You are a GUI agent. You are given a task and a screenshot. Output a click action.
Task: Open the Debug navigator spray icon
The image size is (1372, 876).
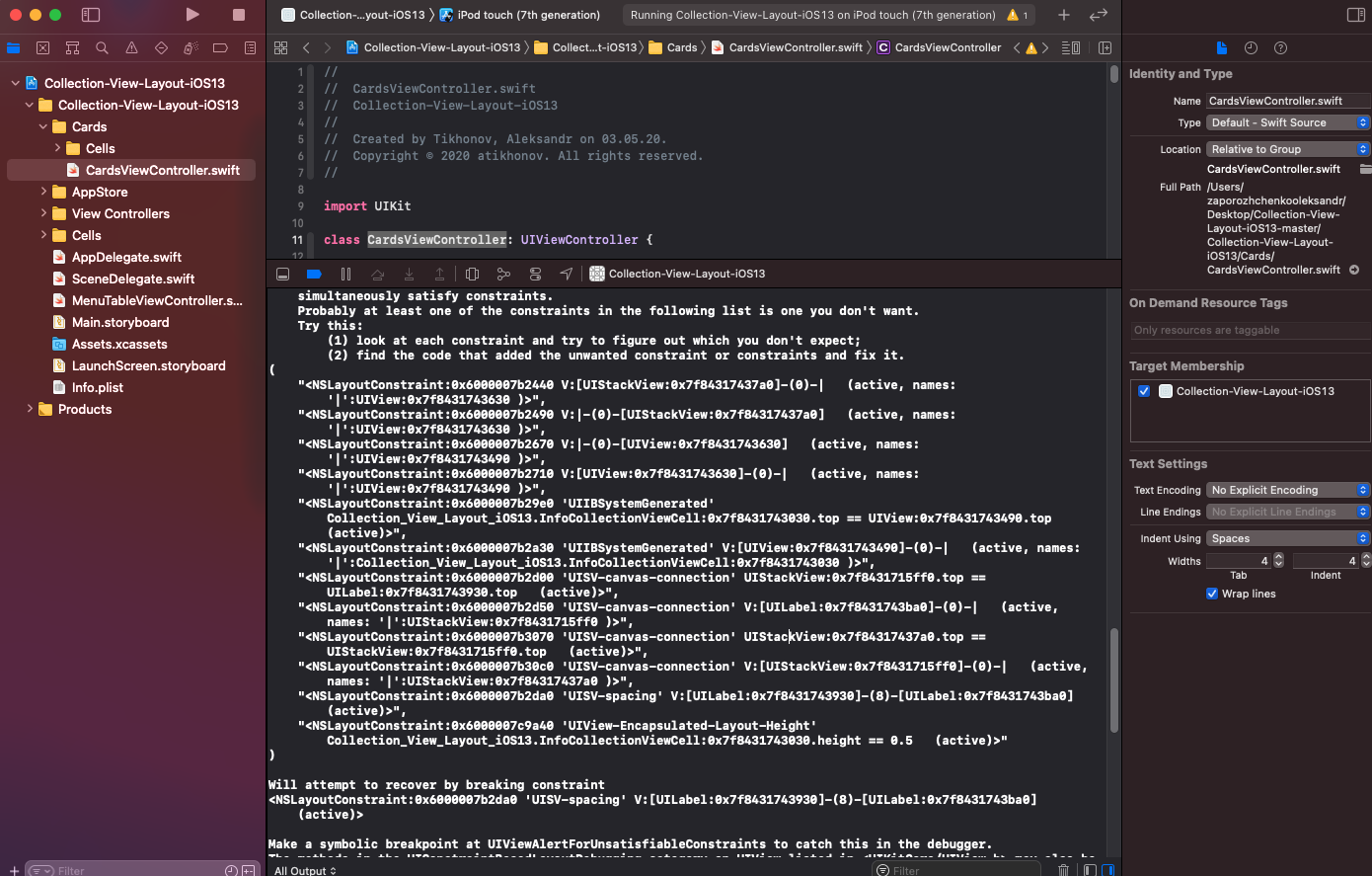tap(191, 47)
